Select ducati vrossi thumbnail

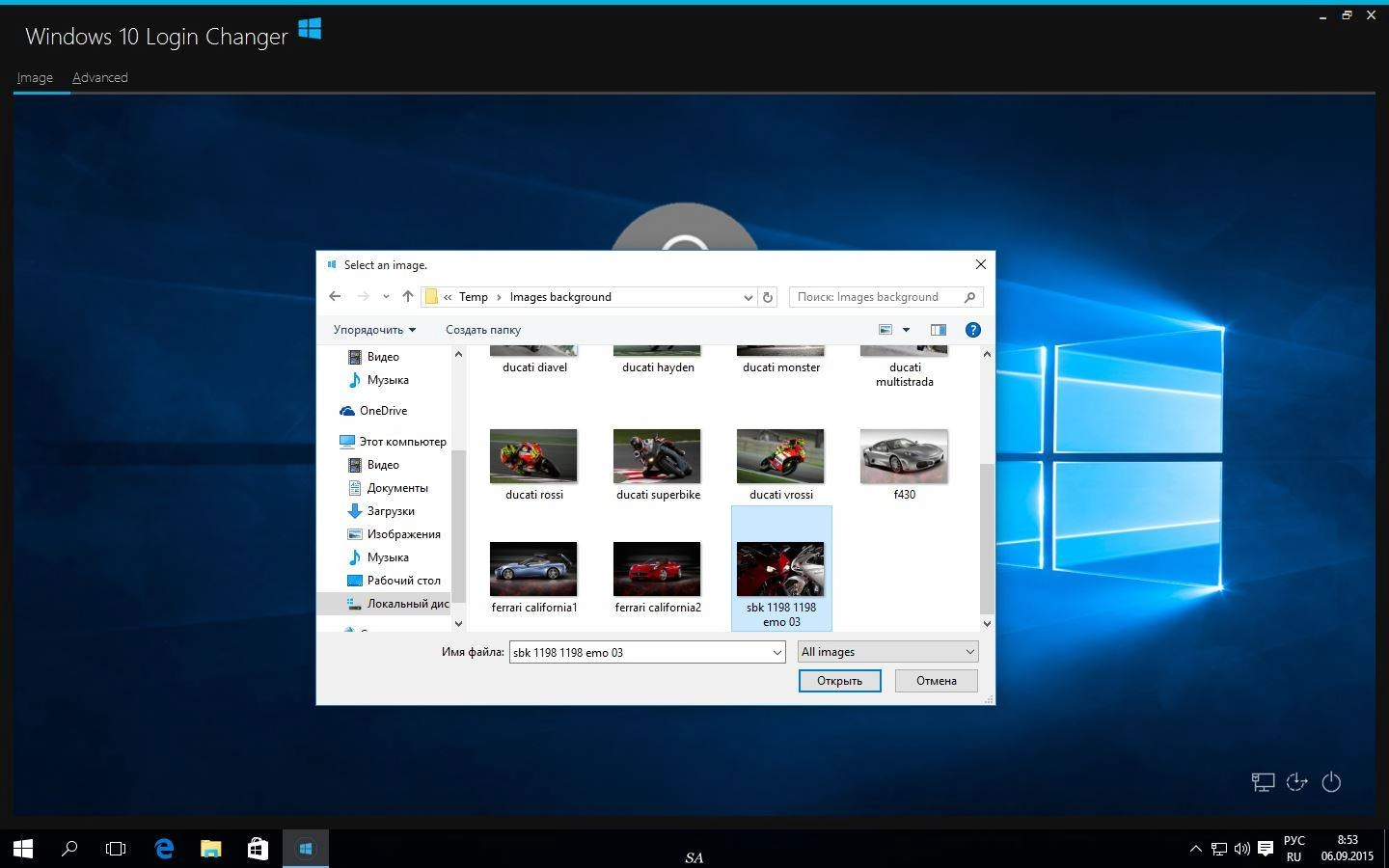(780, 456)
